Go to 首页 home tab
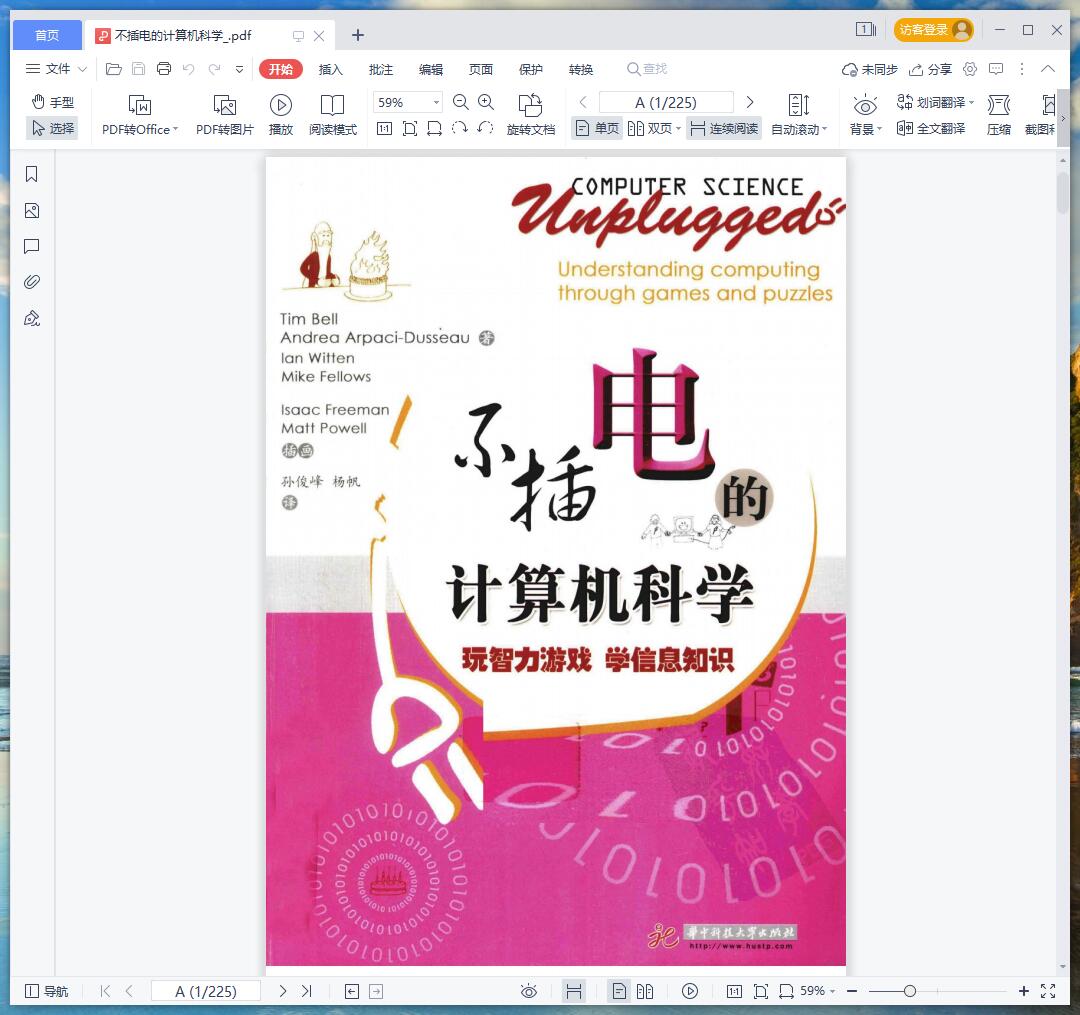Viewport: 1080px width, 1015px height. coord(47,35)
